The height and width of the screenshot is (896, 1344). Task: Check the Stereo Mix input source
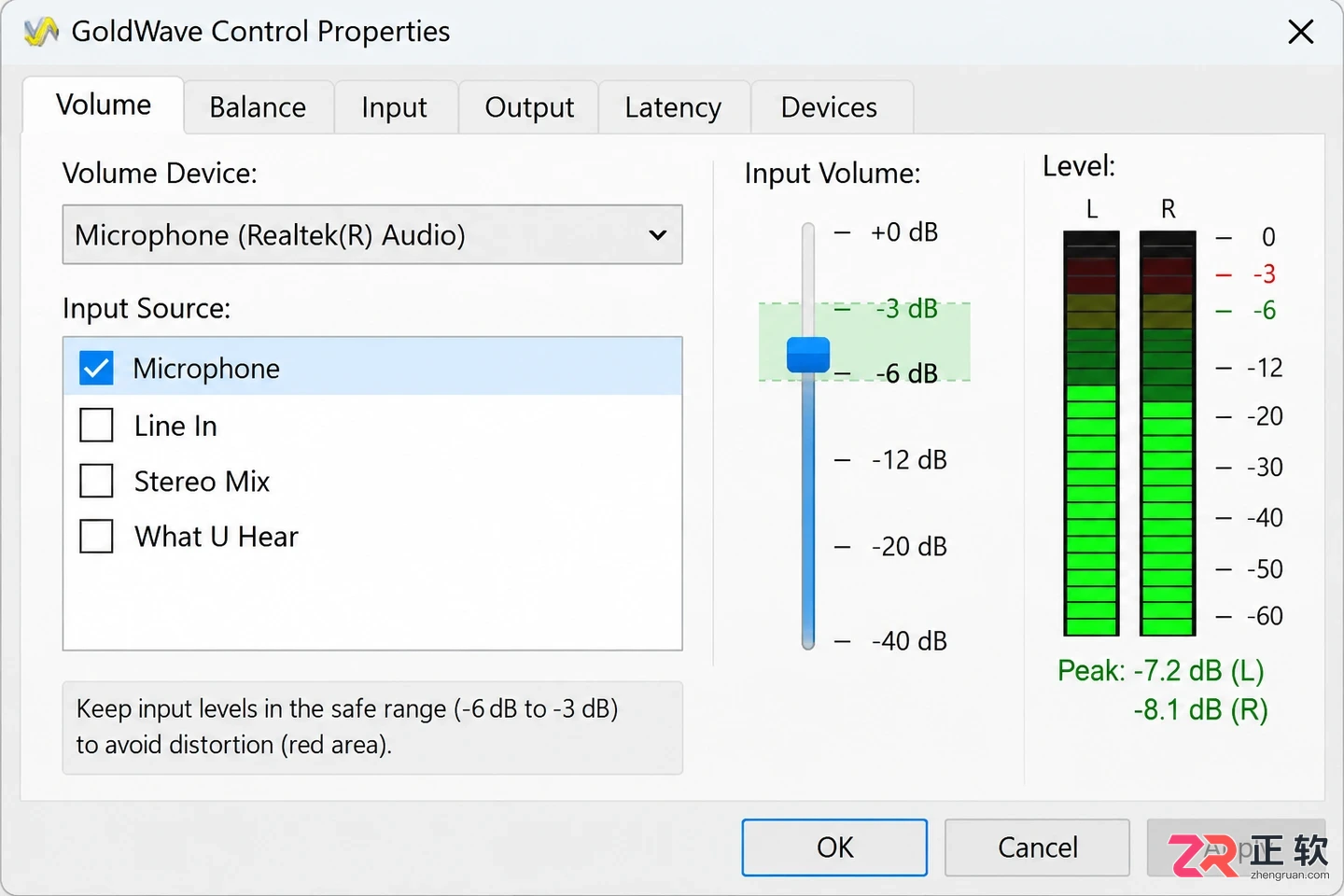point(96,481)
